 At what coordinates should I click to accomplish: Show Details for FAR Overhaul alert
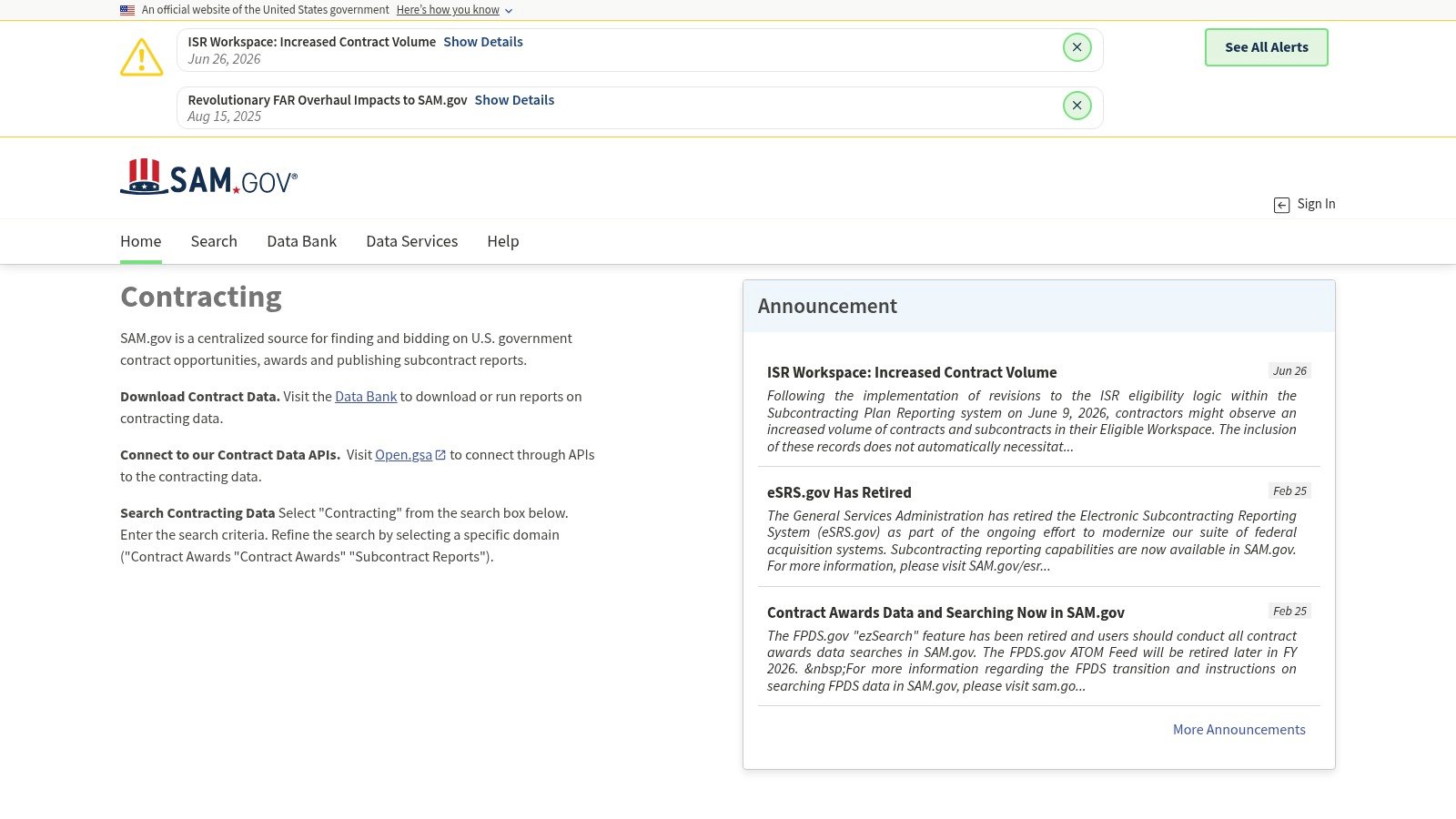point(514,100)
